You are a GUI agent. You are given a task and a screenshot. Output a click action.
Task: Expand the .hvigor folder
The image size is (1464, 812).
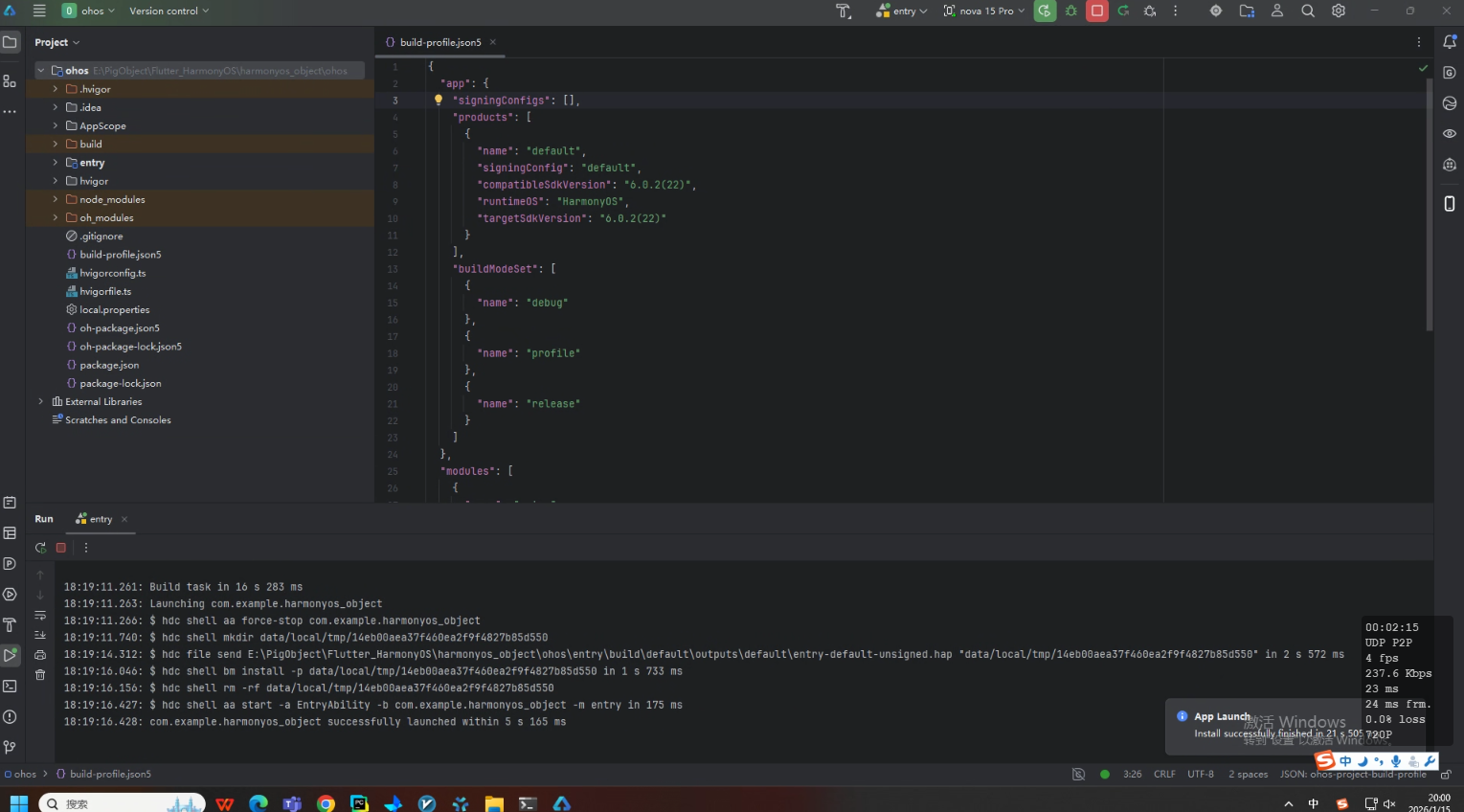[x=56, y=89]
